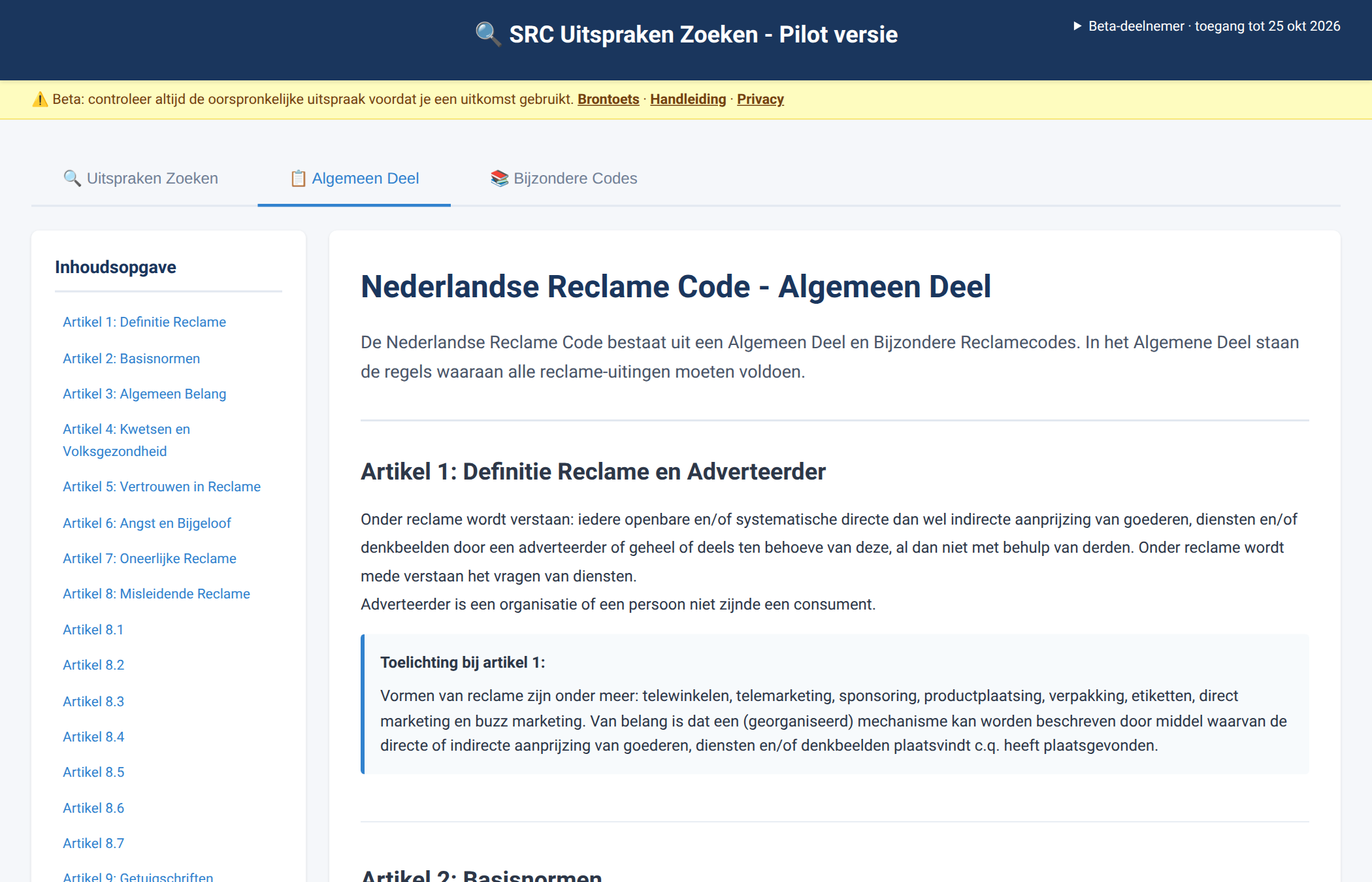Open Artikel 3: Algemeen Belang entry
1372x882 pixels.
[x=144, y=394]
